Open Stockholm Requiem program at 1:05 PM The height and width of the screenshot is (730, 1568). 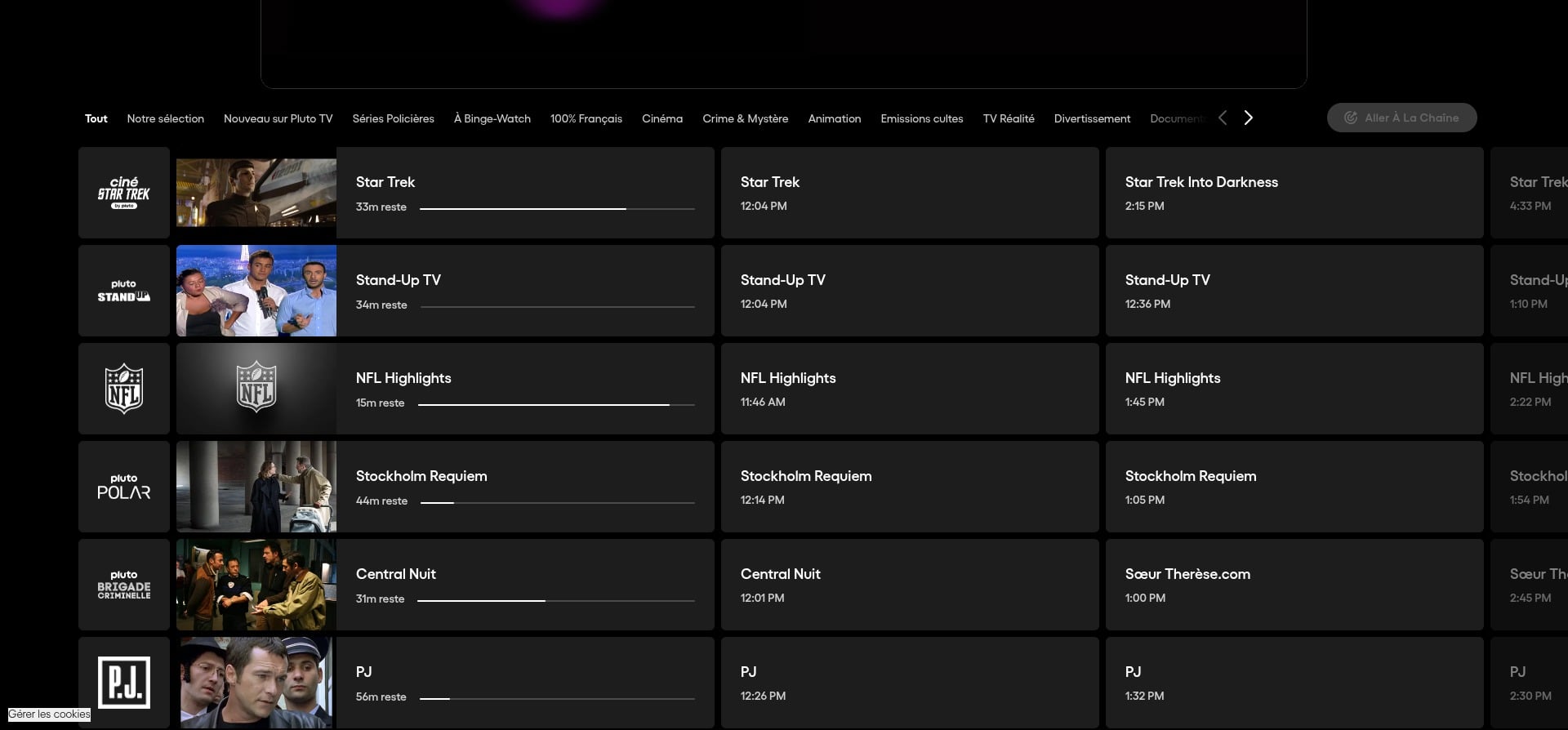click(x=1294, y=487)
